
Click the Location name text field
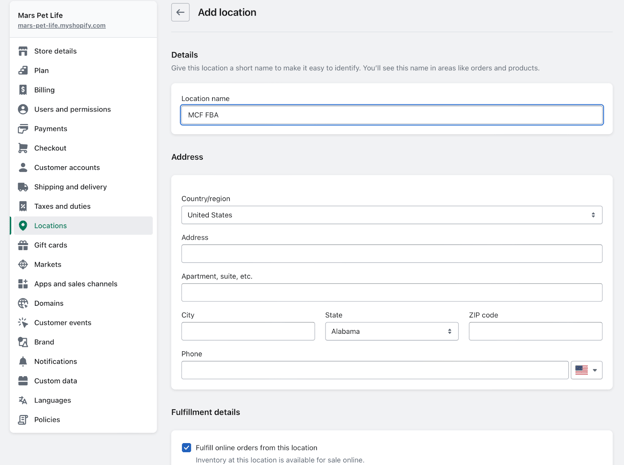[x=391, y=115]
